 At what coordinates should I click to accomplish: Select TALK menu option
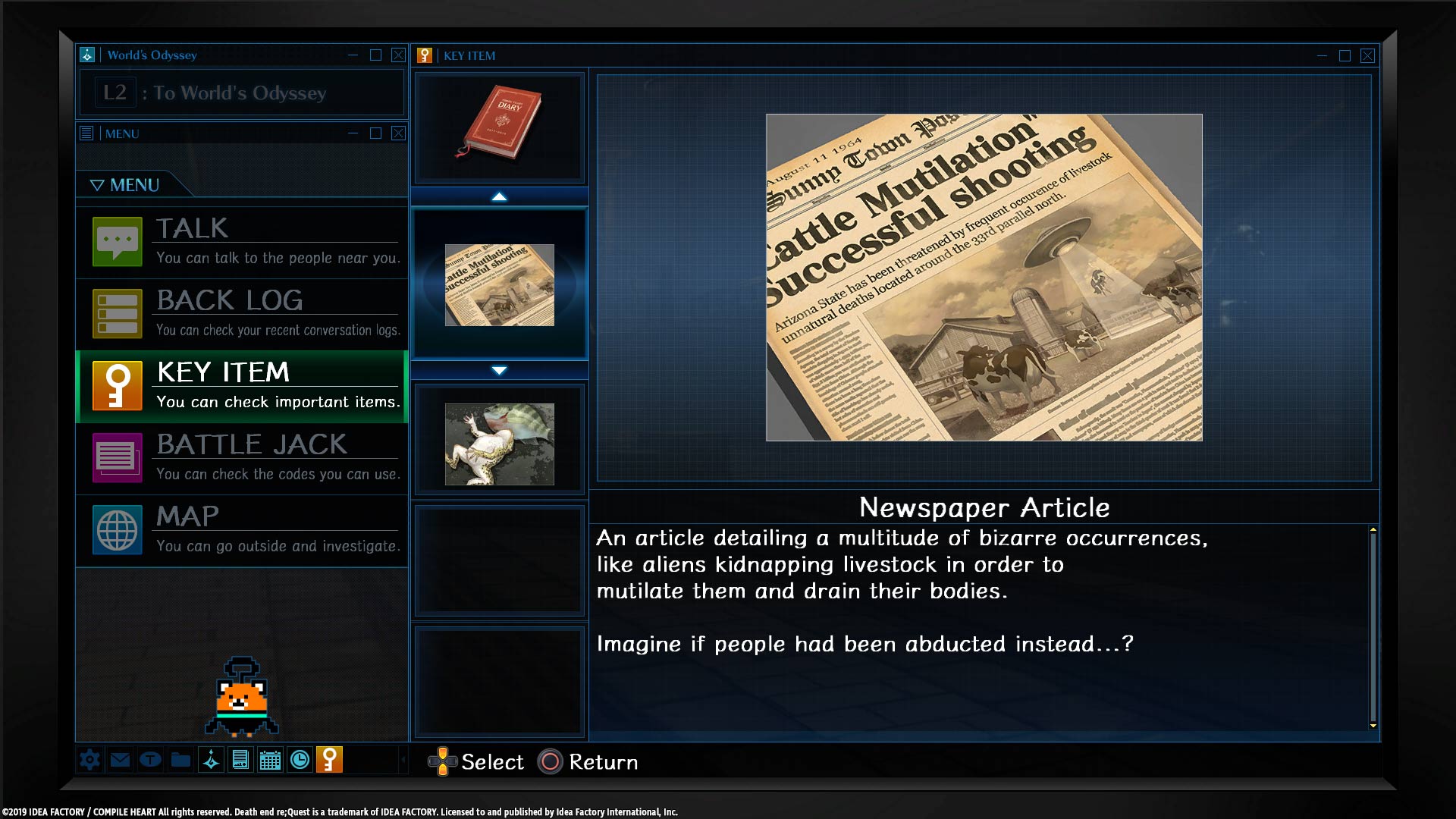(x=242, y=242)
